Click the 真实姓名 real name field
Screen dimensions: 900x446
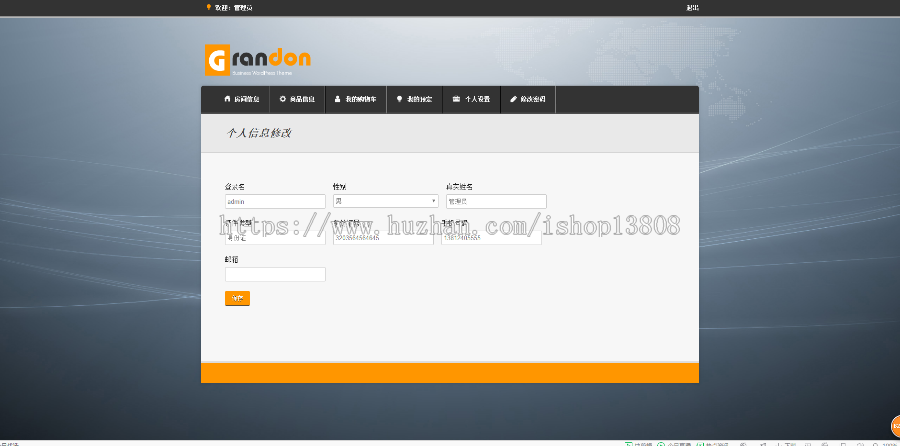496,201
